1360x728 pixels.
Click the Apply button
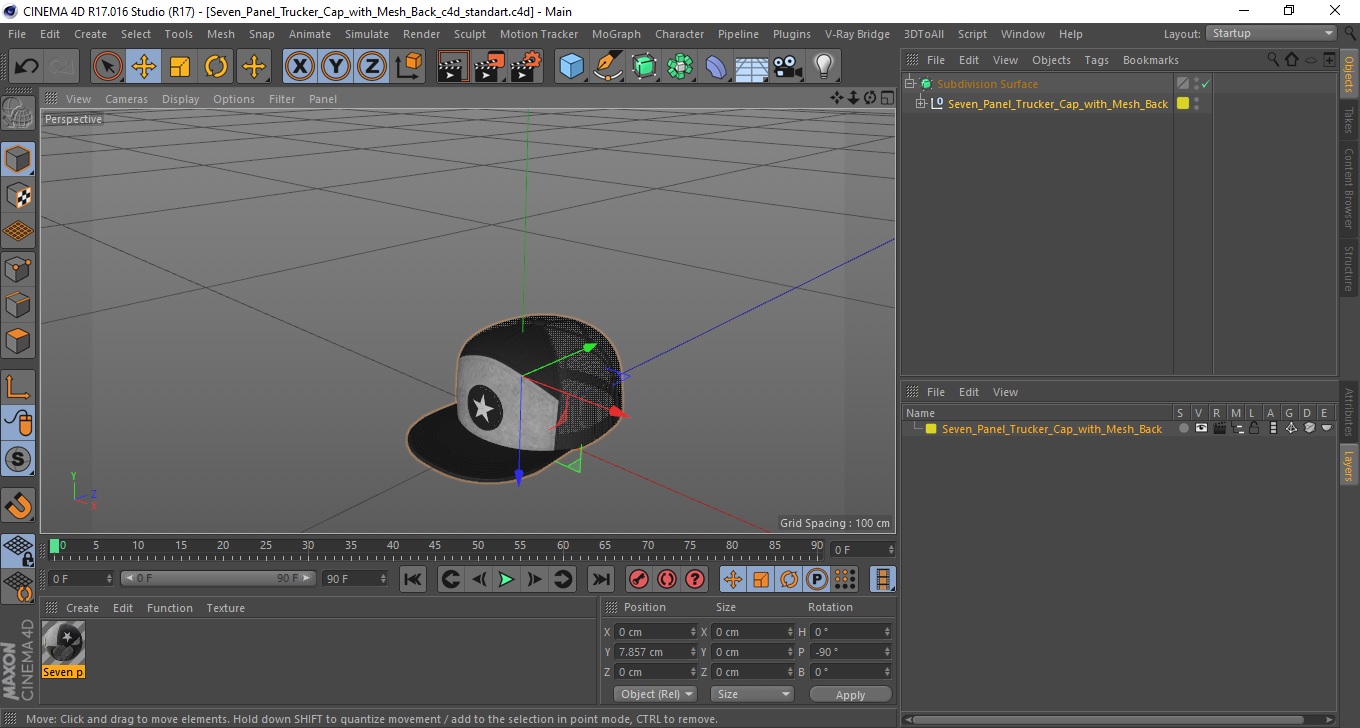pyautogui.click(x=850, y=694)
